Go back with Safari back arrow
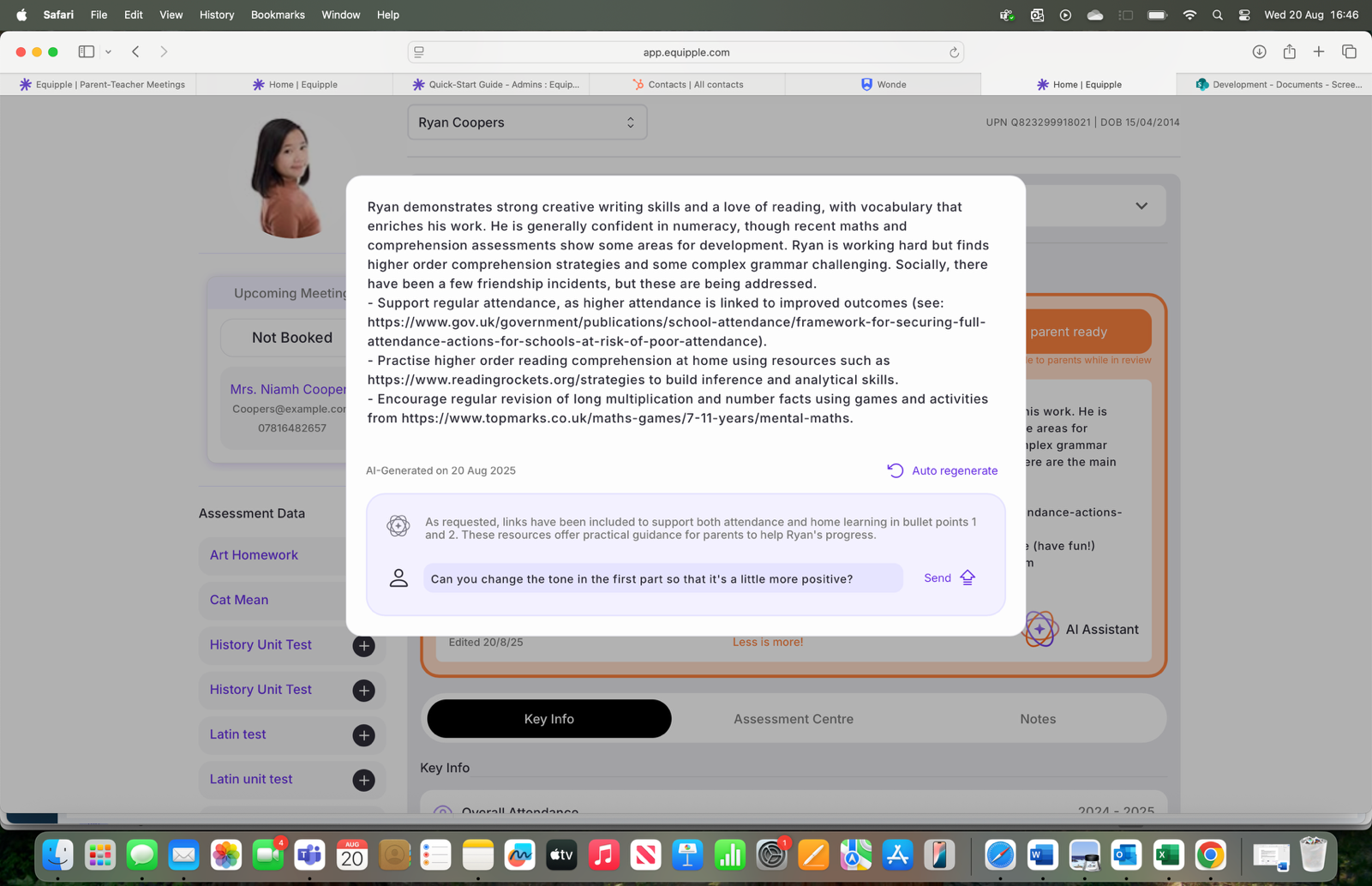The image size is (1372, 886). (x=135, y=51)
